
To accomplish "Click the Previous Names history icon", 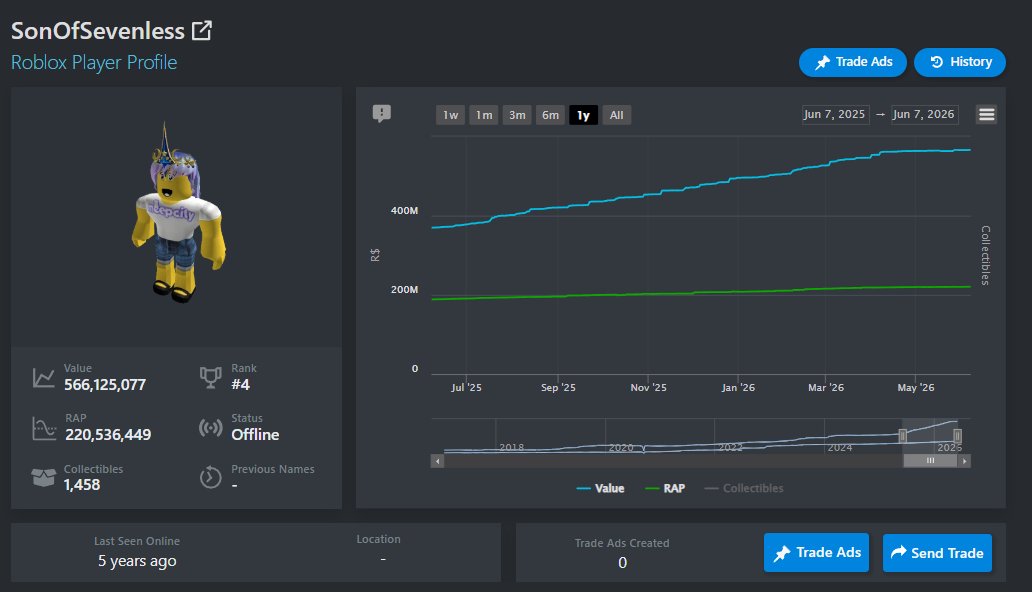I will pyautogui.click(x=211, y=477).
